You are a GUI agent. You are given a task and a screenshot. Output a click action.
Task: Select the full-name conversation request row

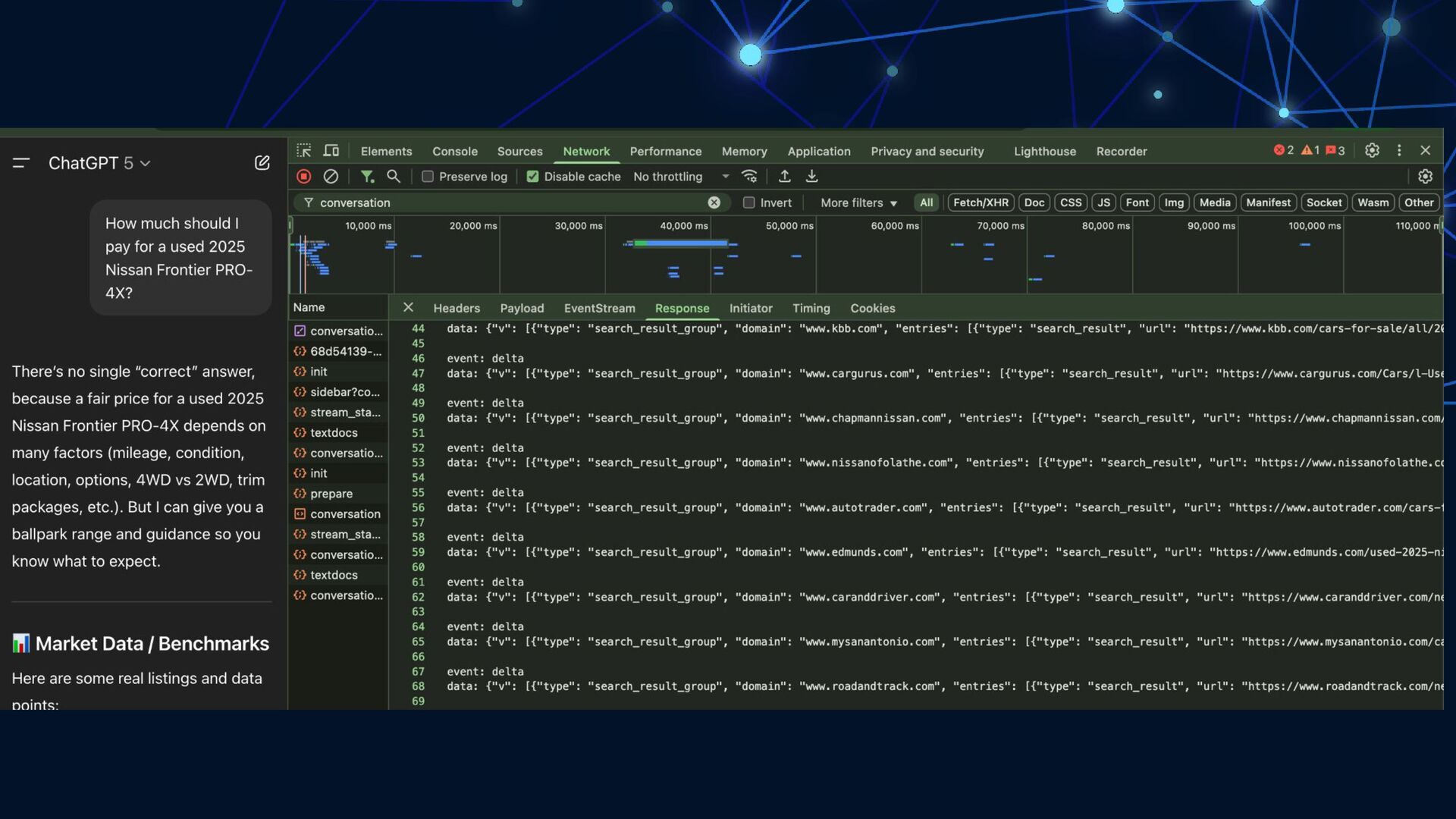[338, 514]
